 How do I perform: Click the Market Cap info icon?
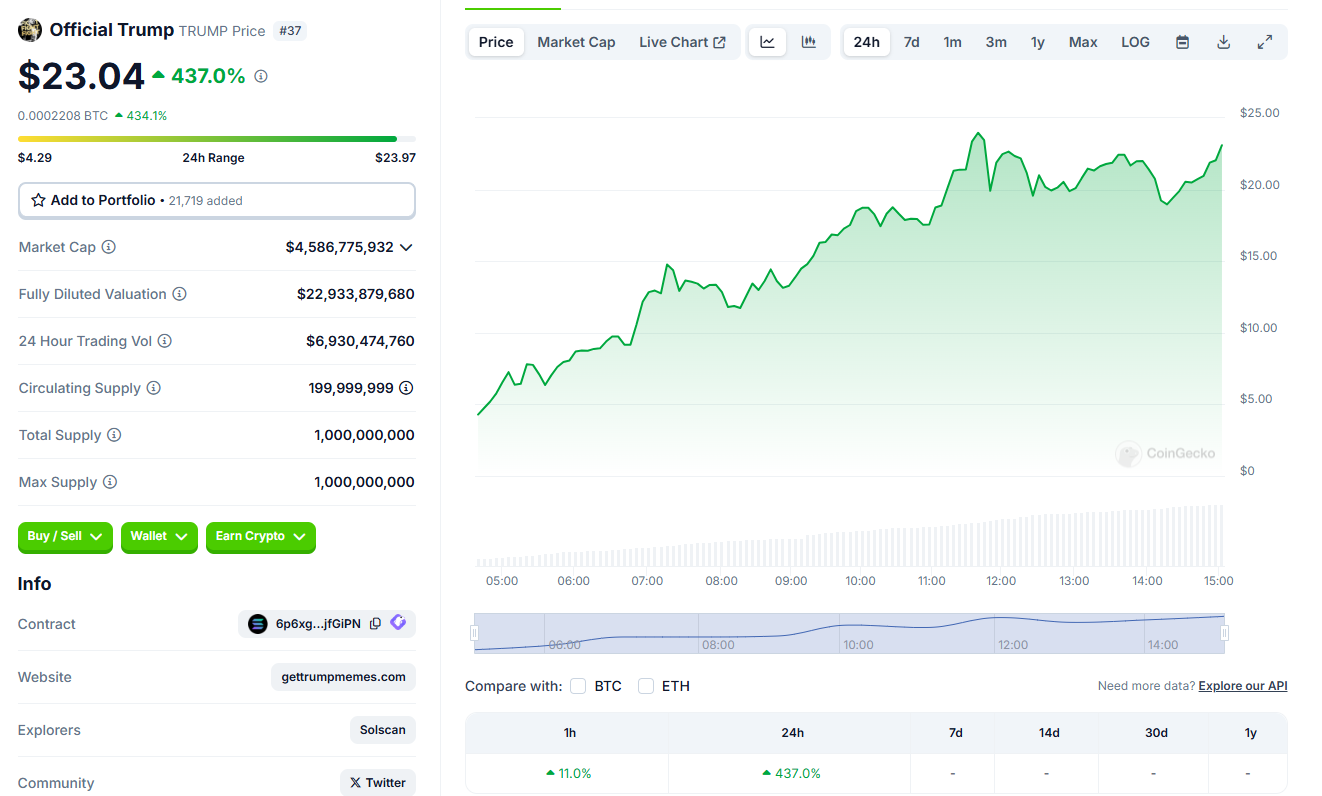coord(109,247)
